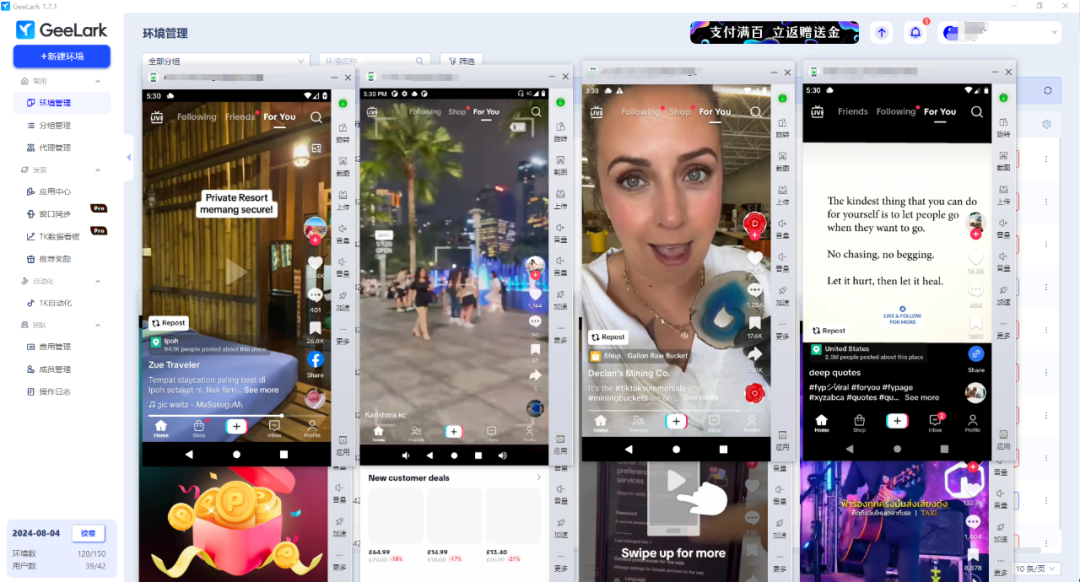Collapse the 常用 sidebar section
The height and width of the screenshot is (582, 1080).
(97, 81)
